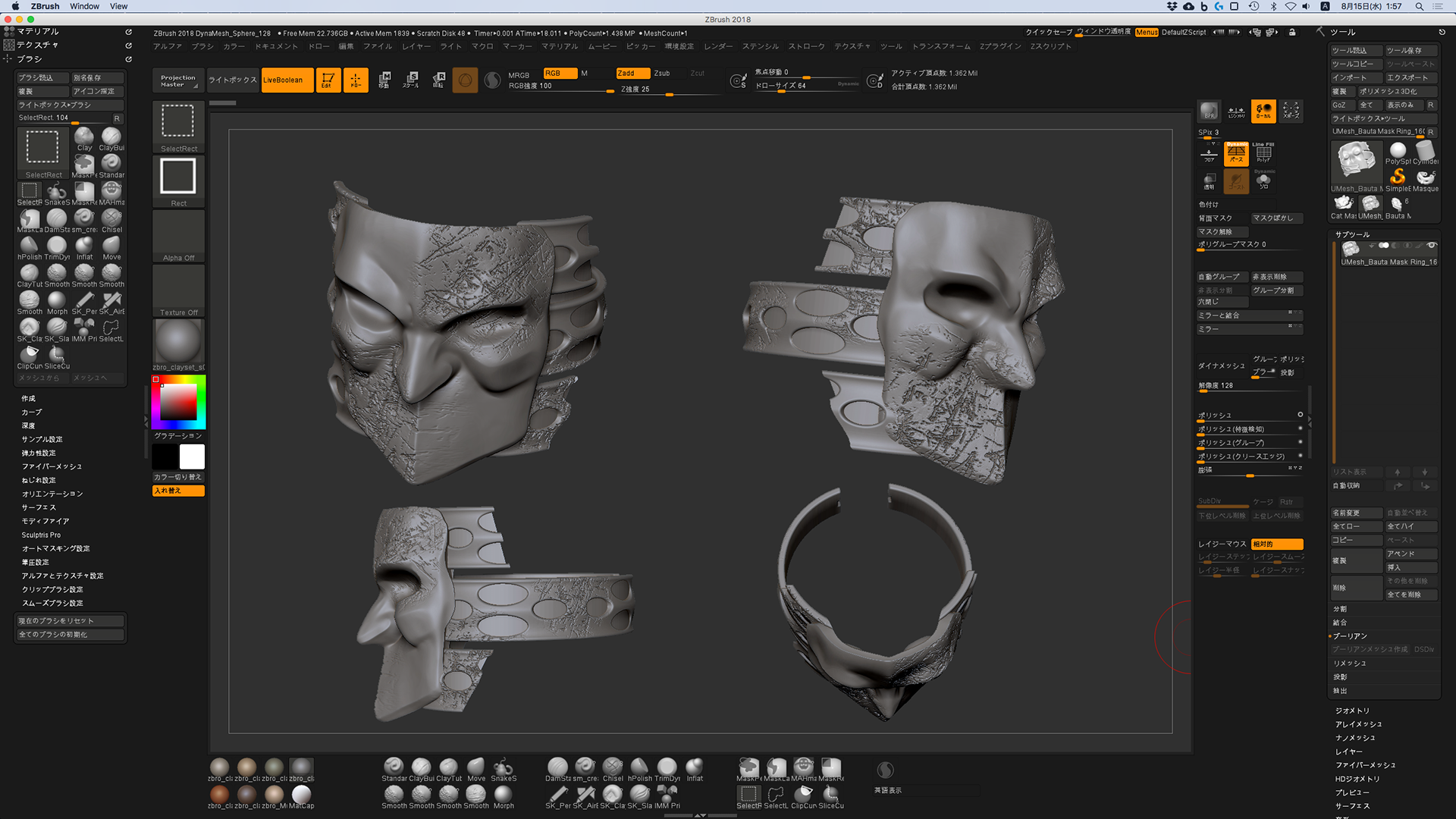The width and height of the screenshot is (1456, 819).
Task: Select the Scale transform icon
Action: point(411,80)
